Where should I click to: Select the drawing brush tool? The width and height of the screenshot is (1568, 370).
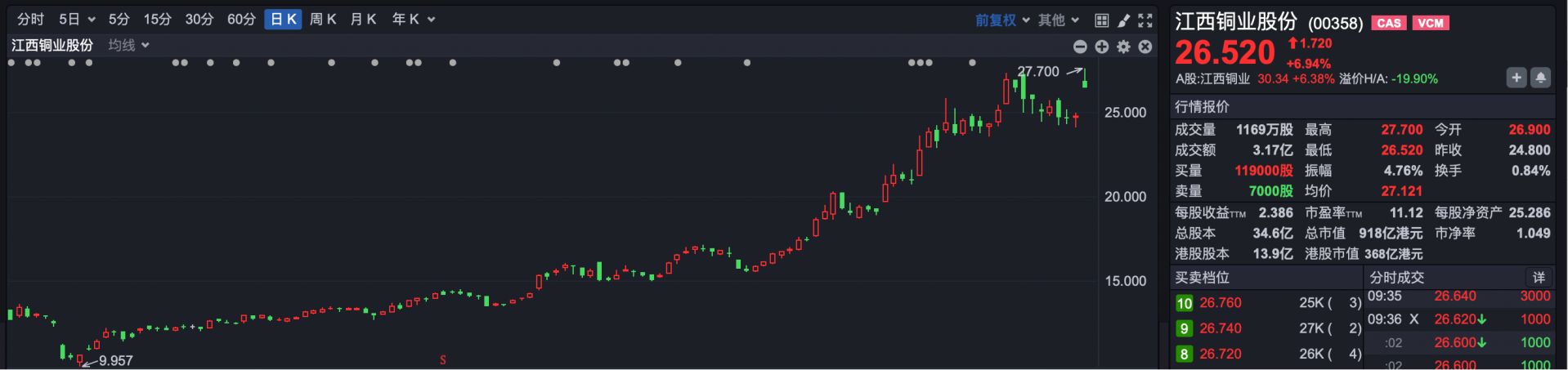coord(1124,20)
